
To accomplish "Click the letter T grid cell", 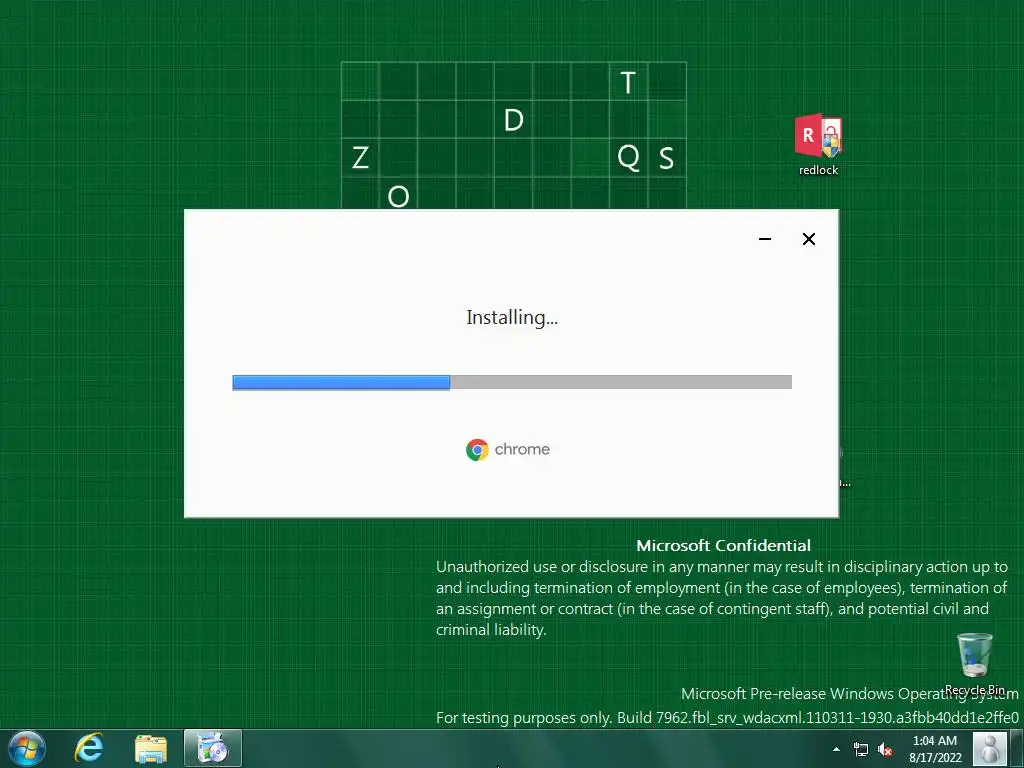I will click(628, 82).
